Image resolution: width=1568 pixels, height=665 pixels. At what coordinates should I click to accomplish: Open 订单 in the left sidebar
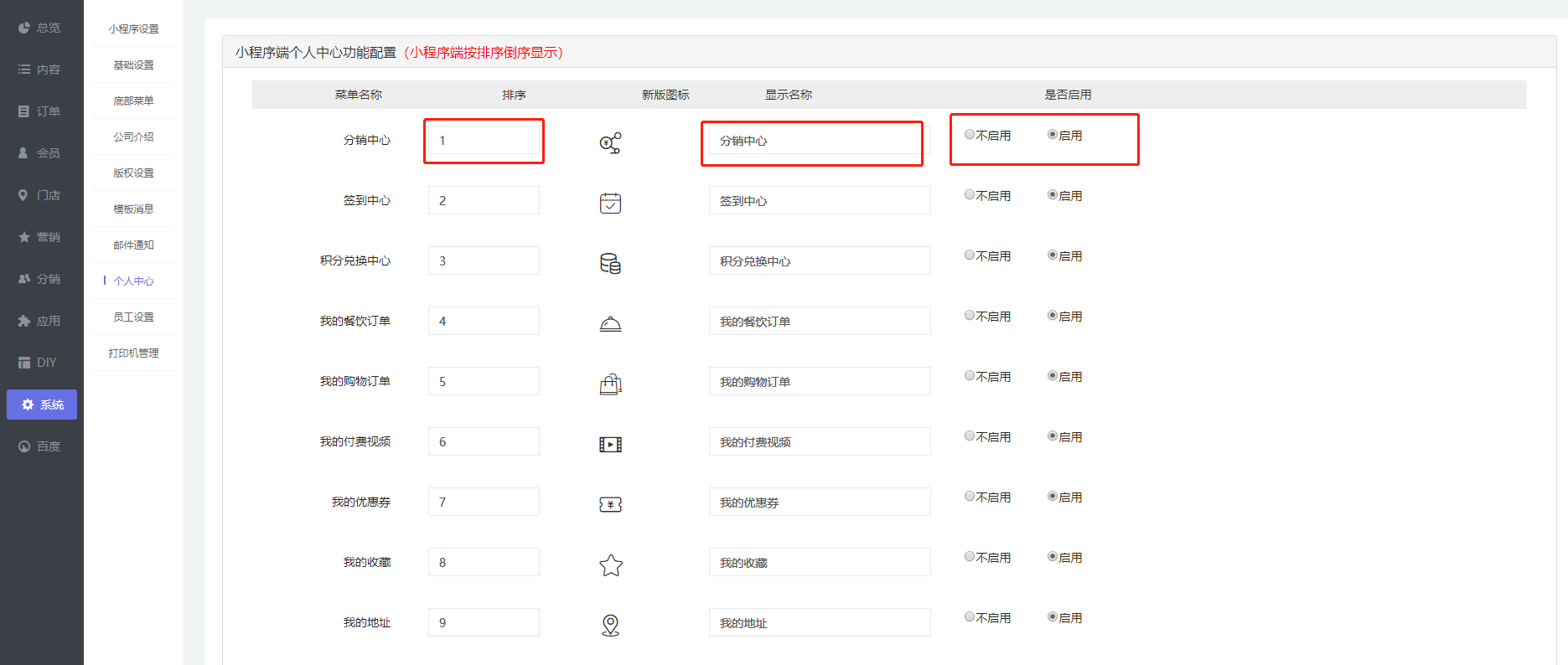pos(40,111)
